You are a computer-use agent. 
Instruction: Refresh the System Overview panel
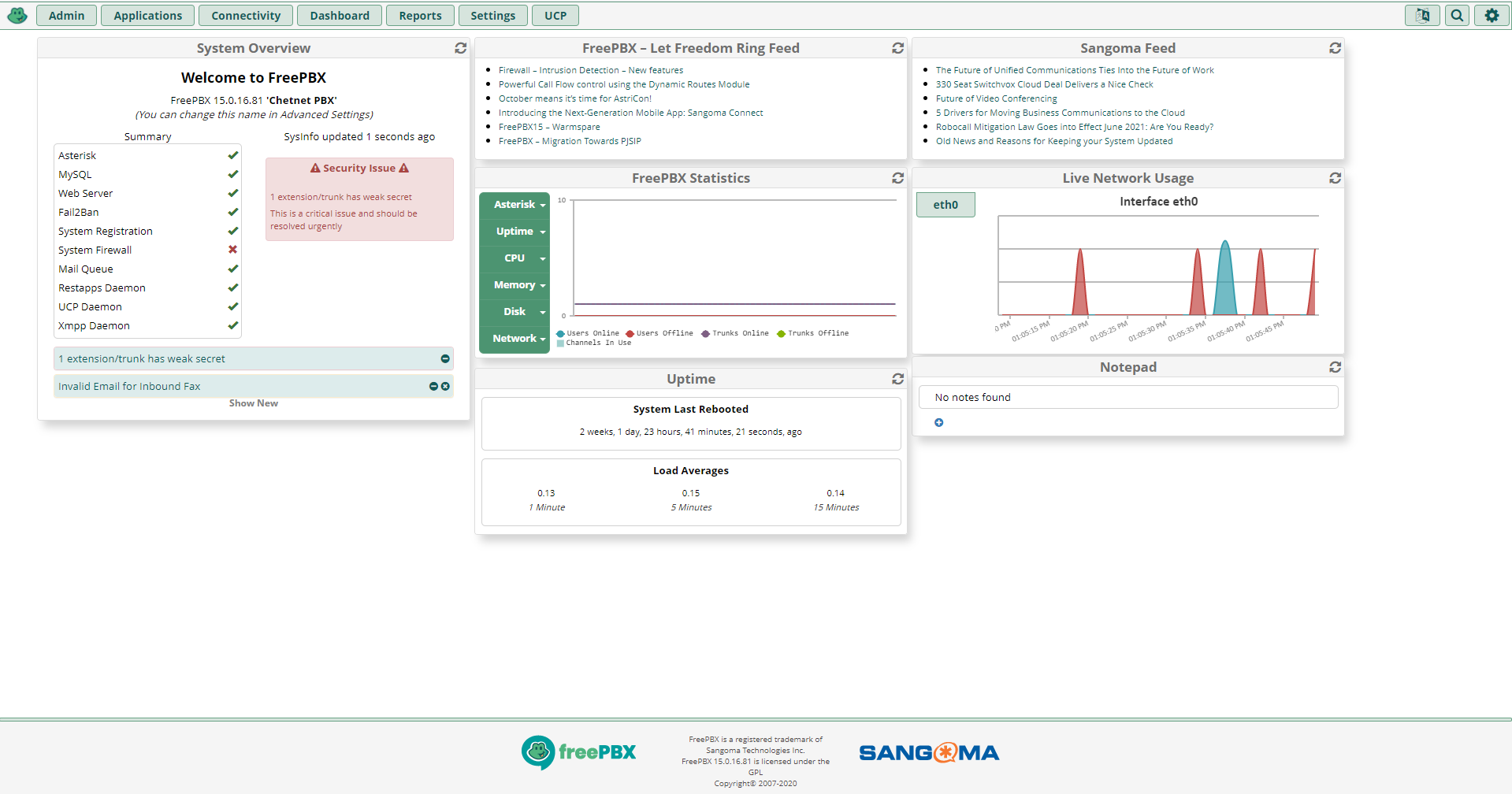(461, 48)
